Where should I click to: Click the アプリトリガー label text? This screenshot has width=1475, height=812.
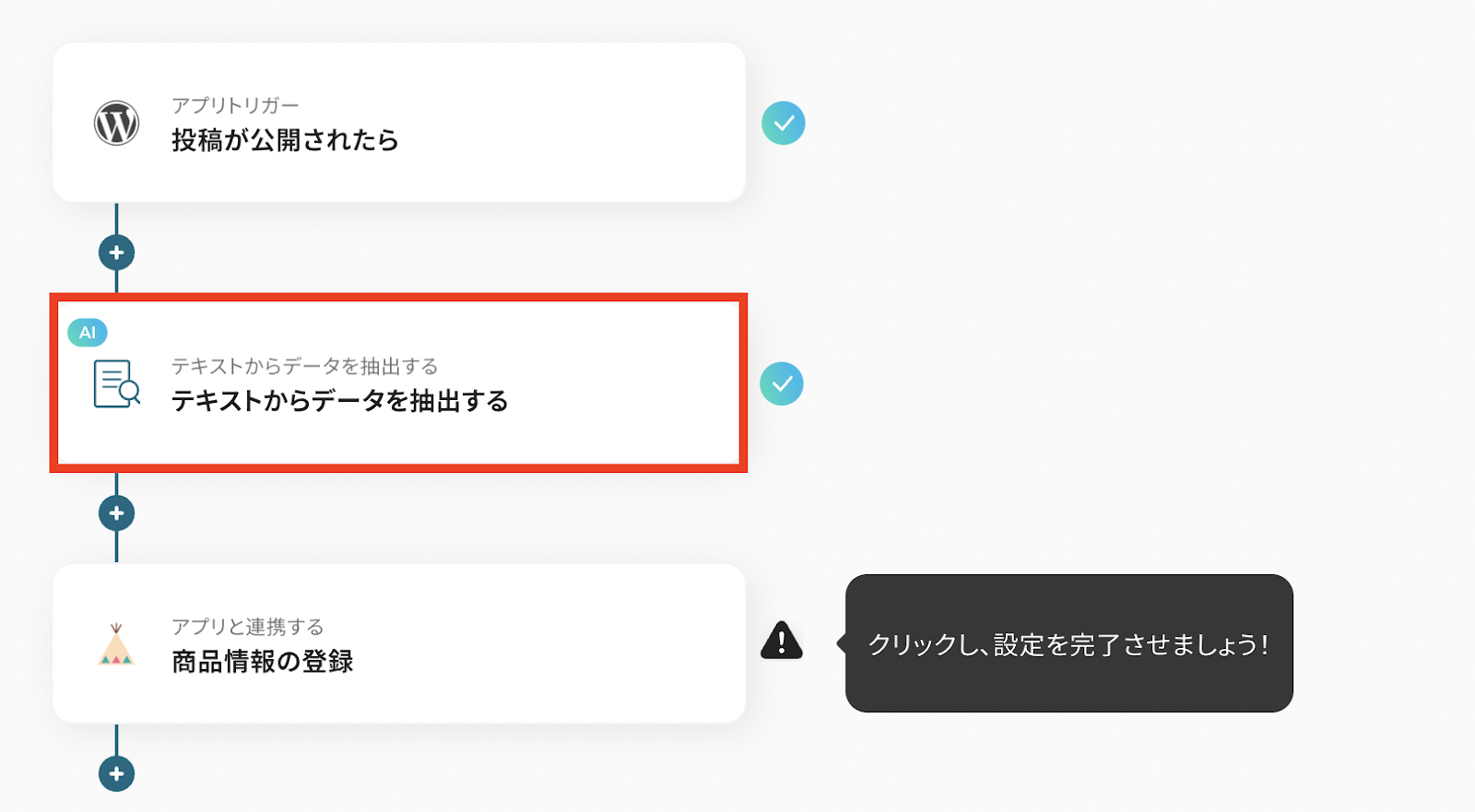235,106
